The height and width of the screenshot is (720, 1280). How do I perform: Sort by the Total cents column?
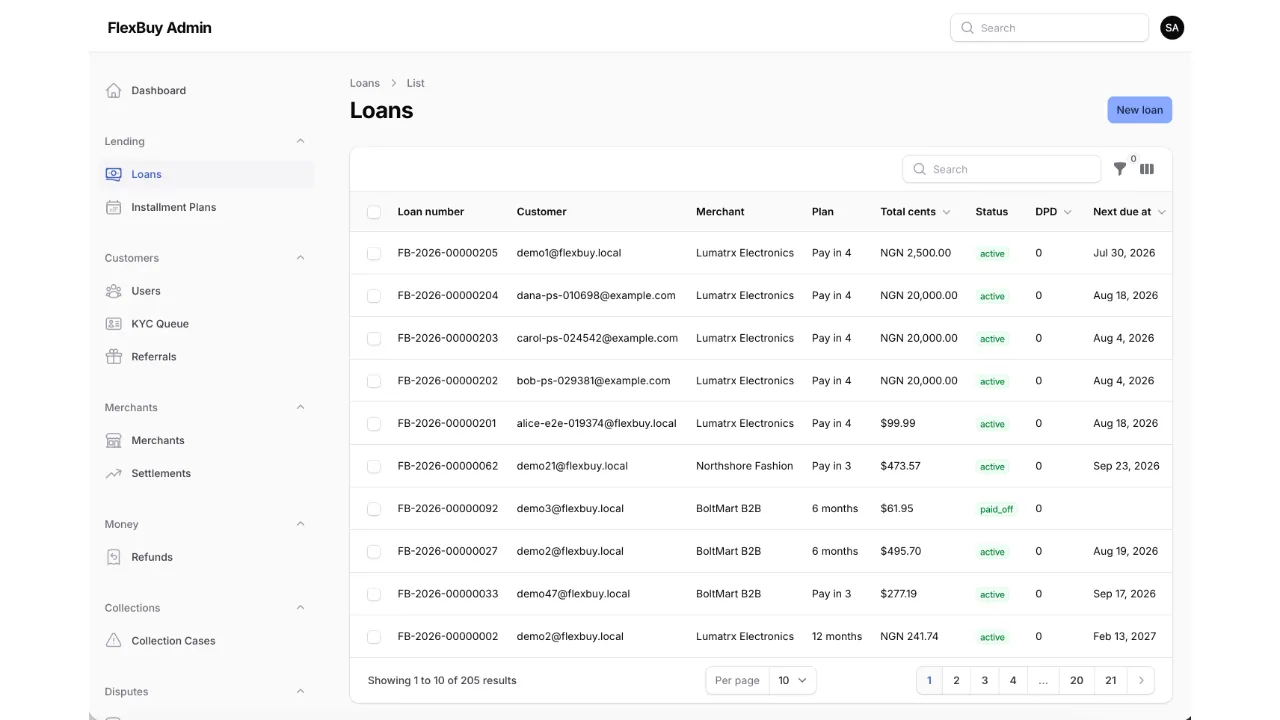[915, 212]
